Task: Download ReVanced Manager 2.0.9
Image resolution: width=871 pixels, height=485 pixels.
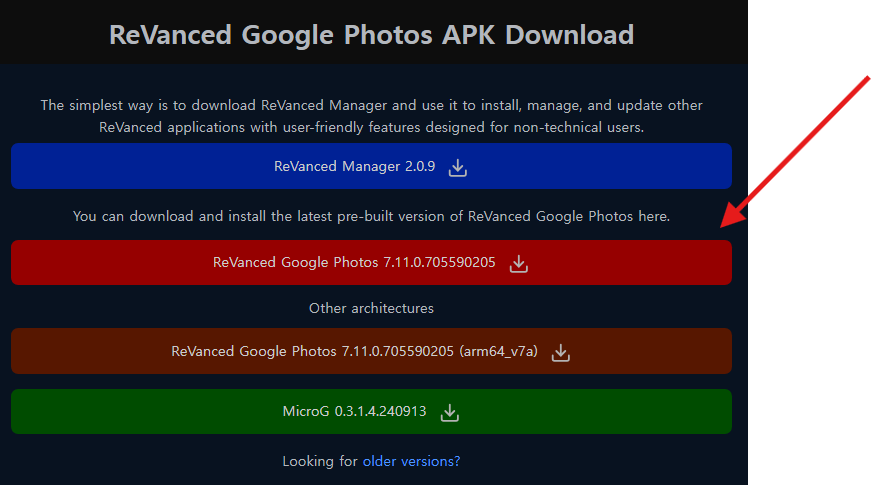Action: [371, 166]
